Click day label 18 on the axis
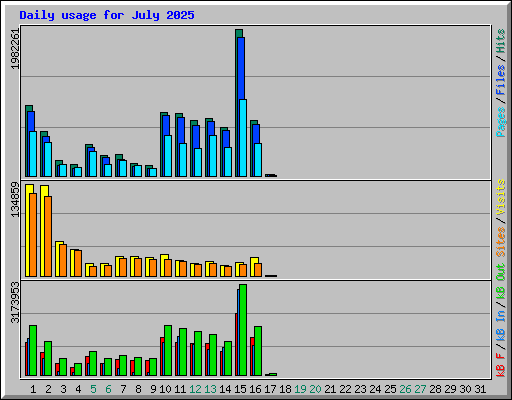 285,389
